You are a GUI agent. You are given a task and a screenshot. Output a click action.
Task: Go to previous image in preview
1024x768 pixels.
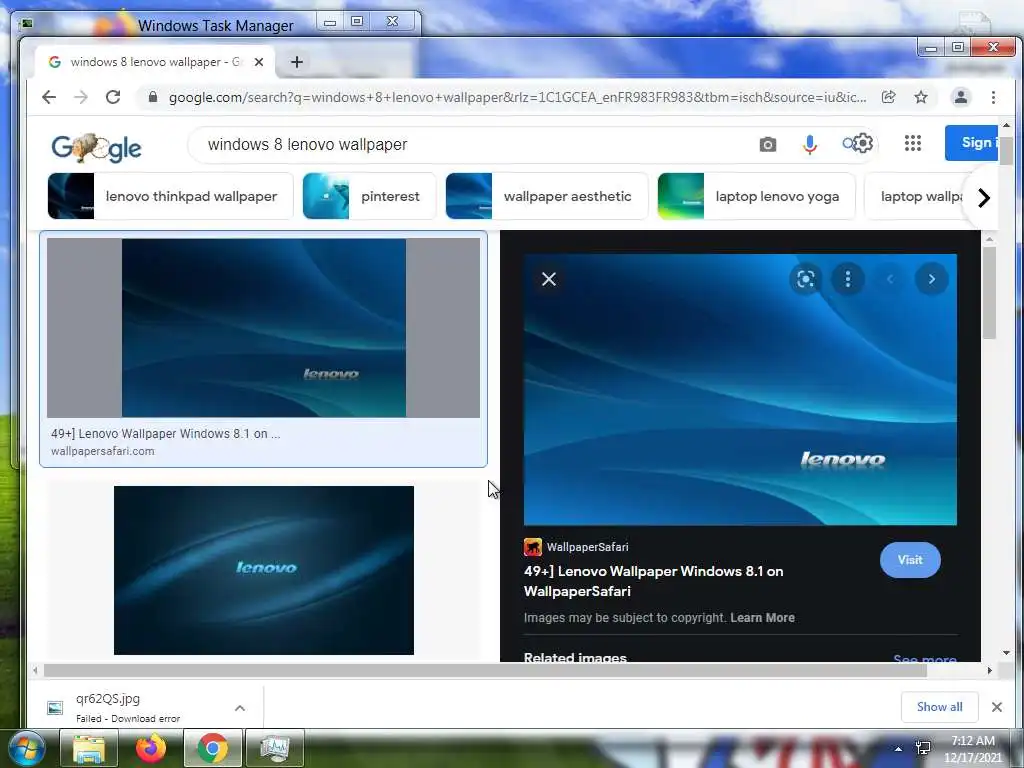click(889, 280)
